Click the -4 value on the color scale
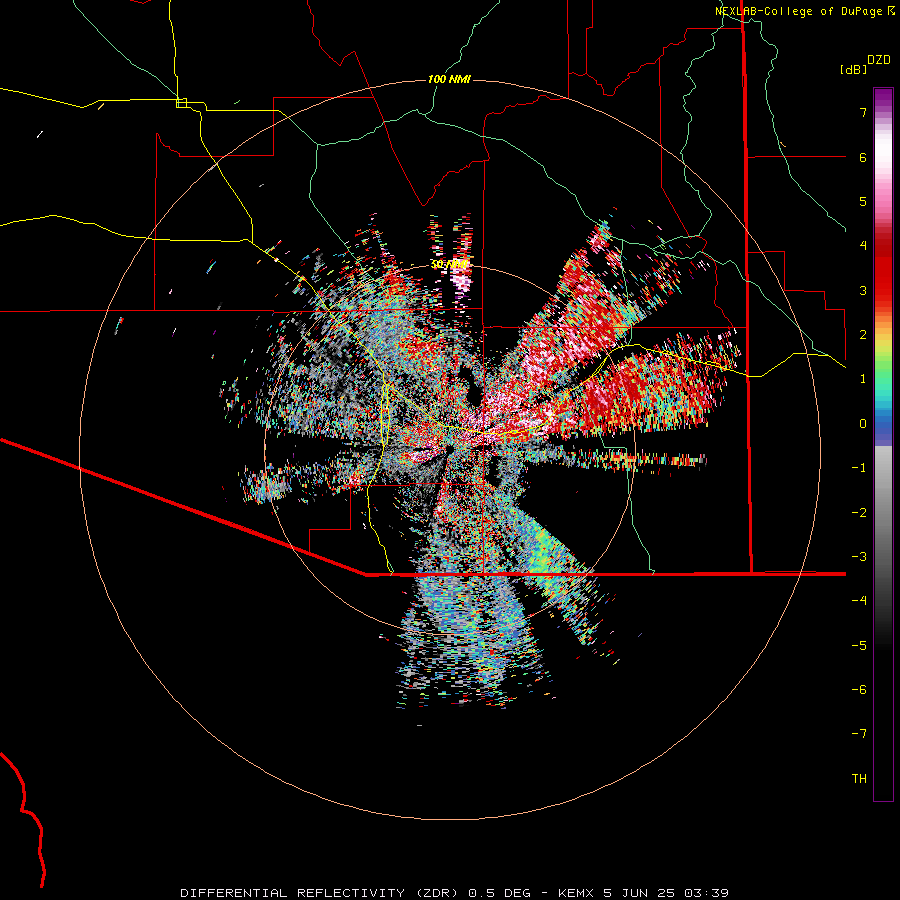Image resolution: width=900 pixels, height=900 pixels. coord(859,600)
